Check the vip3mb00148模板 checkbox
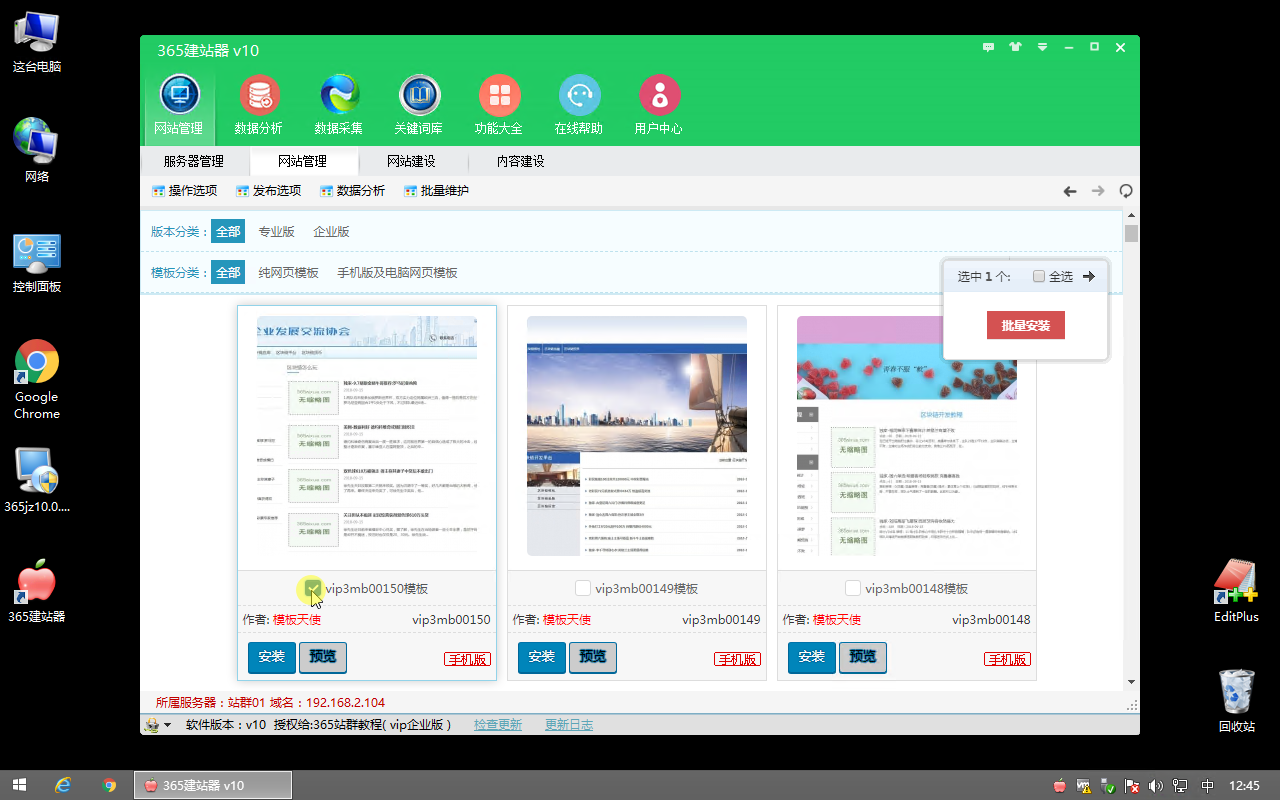Viewport: 1280px width, 800px height. [853, 588]
